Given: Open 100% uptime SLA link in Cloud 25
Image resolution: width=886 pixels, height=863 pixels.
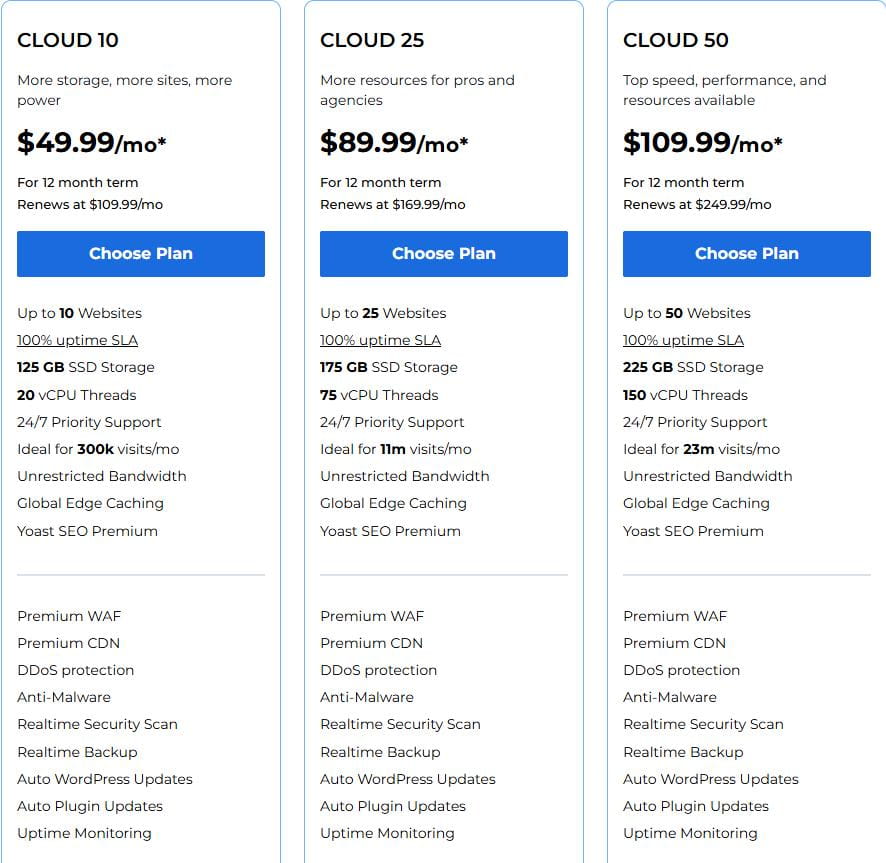Looking at the screenshot, I should click(x=381, y=340).
